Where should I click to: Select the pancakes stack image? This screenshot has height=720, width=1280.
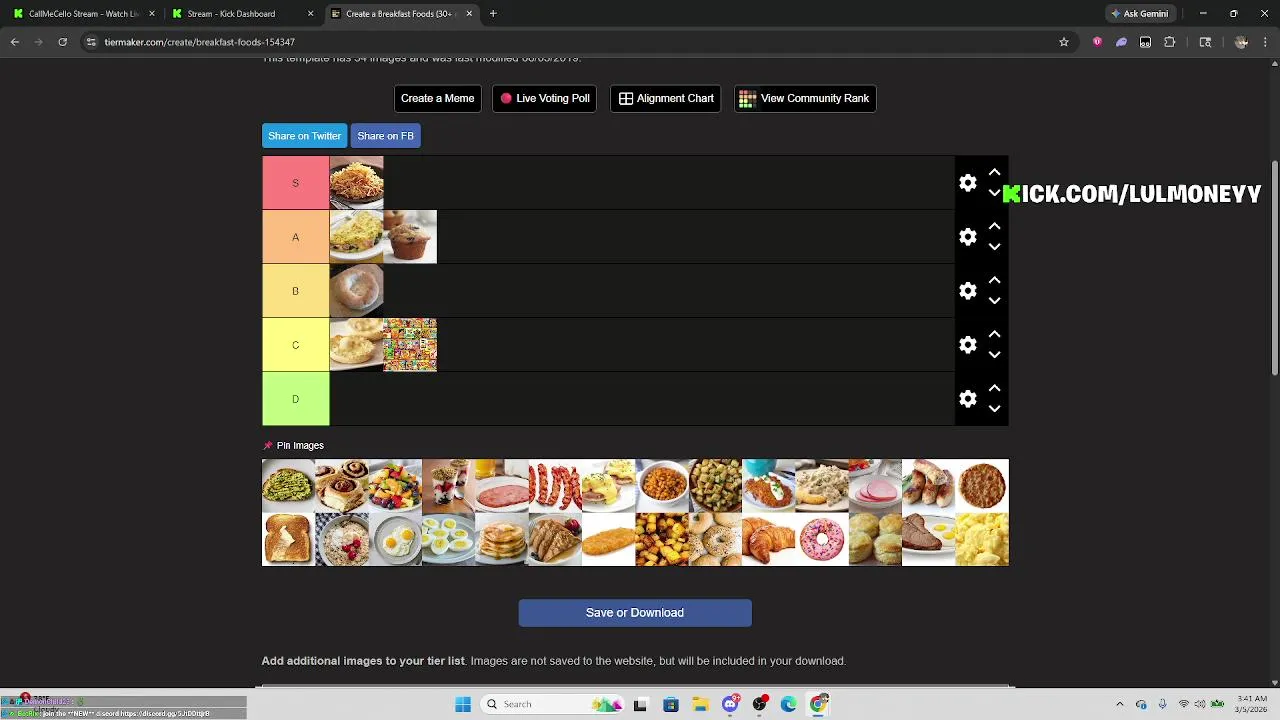point(502,540)
